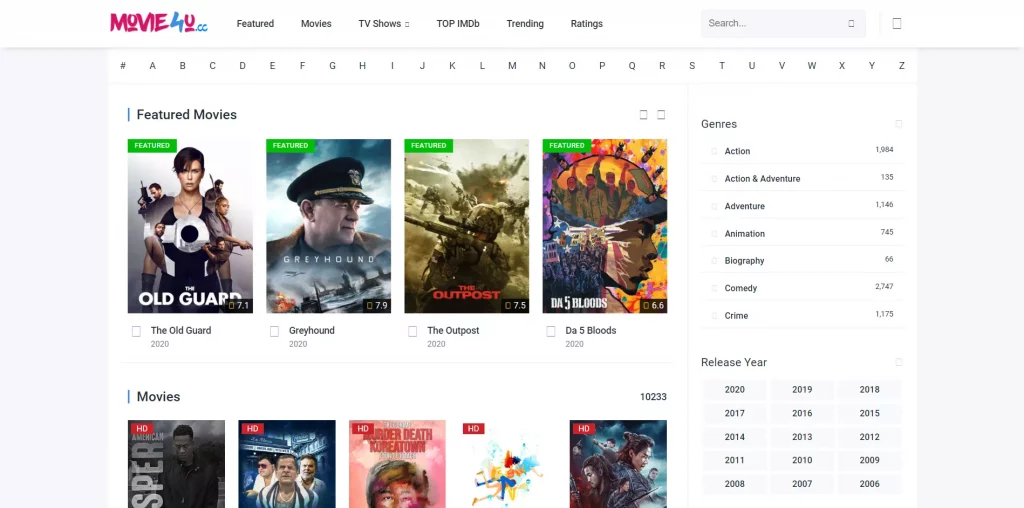Go to TOP IMDb page
The width and height of the screenshot is (1024, 508).
(x=458, y=24)
